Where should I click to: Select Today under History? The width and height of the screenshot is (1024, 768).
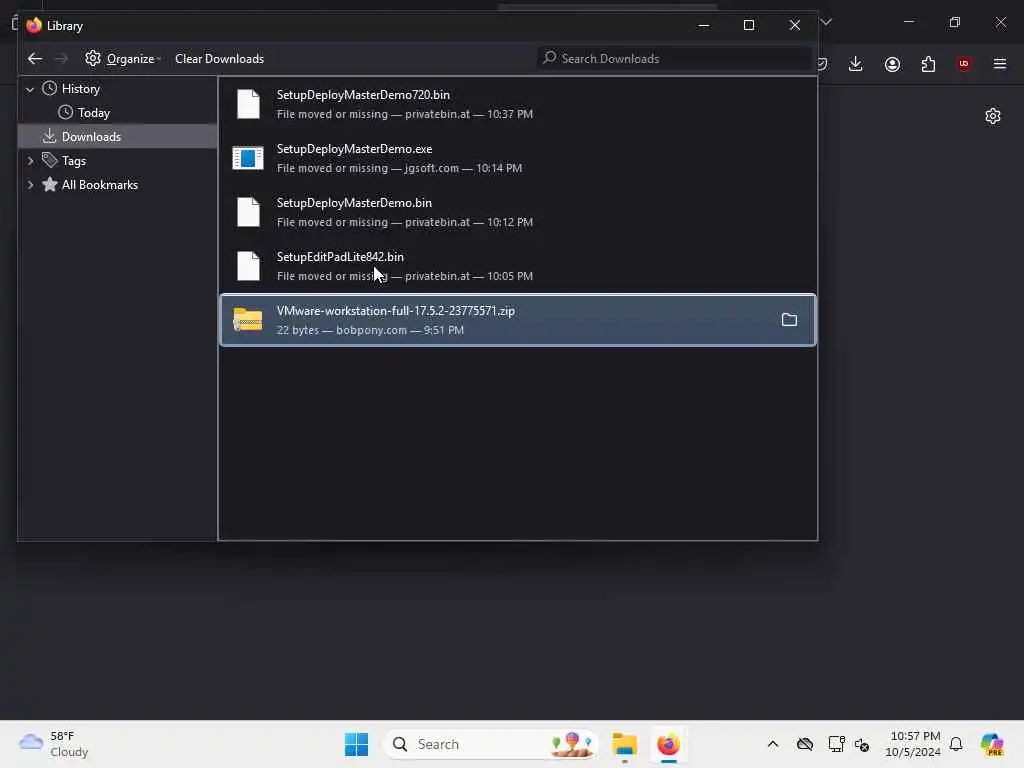pos(93,113)
